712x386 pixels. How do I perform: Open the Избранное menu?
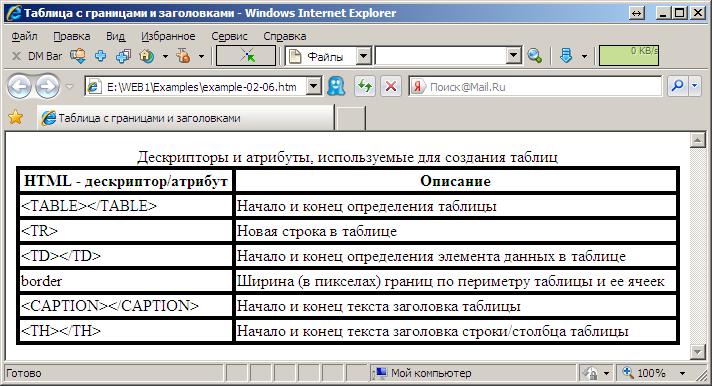click(168, 36)
